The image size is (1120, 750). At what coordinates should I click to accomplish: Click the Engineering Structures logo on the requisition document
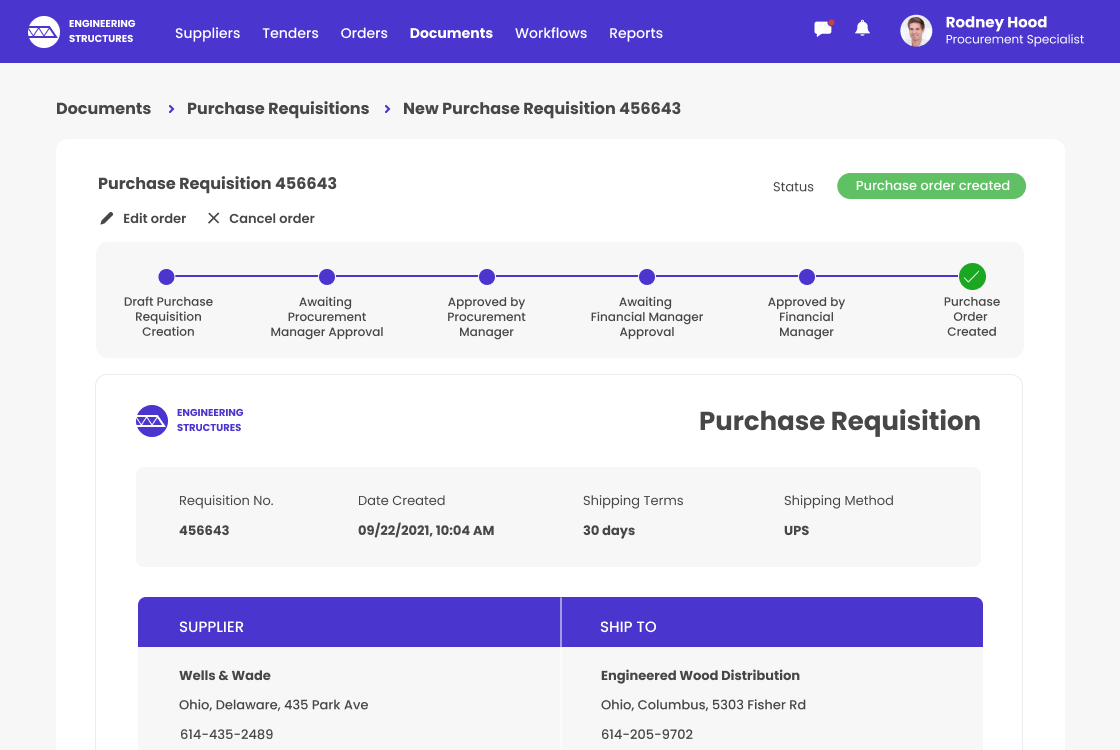(152, 420)
